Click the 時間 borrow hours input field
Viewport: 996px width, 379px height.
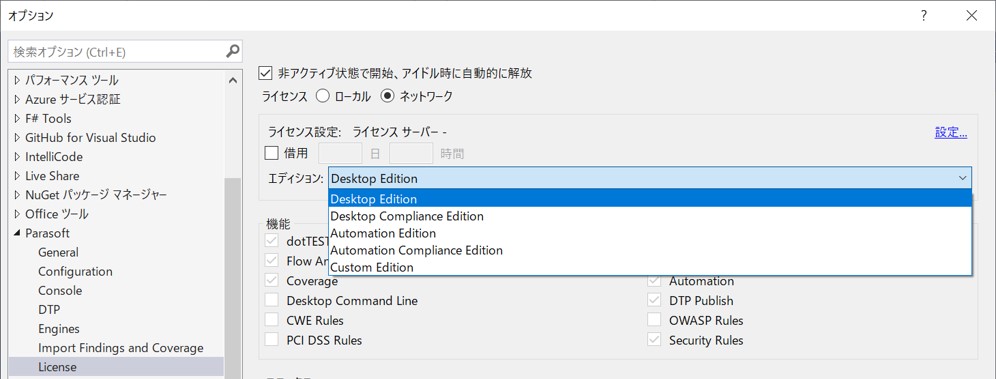tap(411, 153)
